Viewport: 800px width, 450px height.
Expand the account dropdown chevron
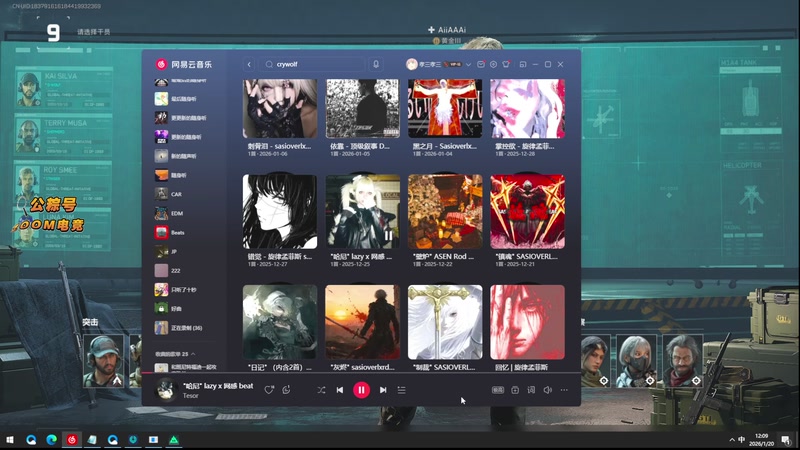pos(468,65)
